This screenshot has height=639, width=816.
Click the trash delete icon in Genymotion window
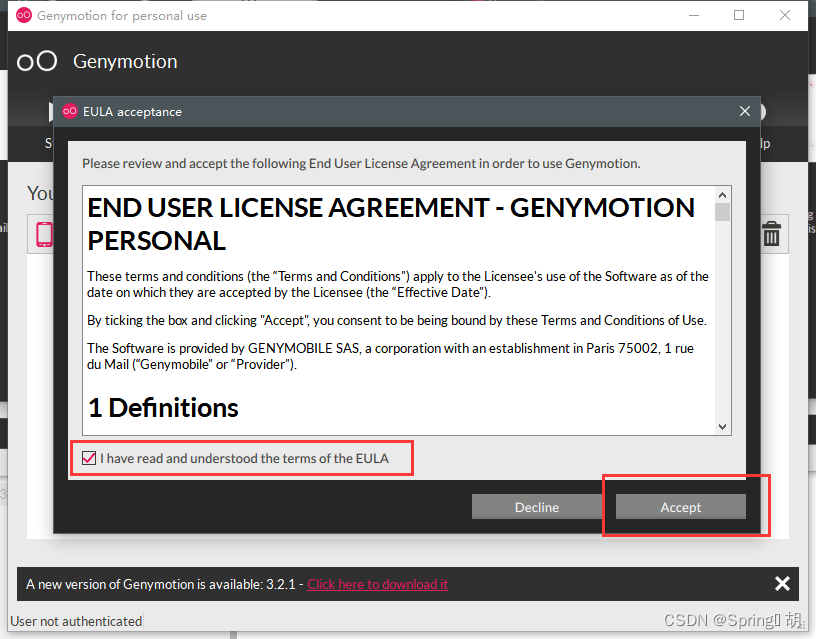point(771,234)
